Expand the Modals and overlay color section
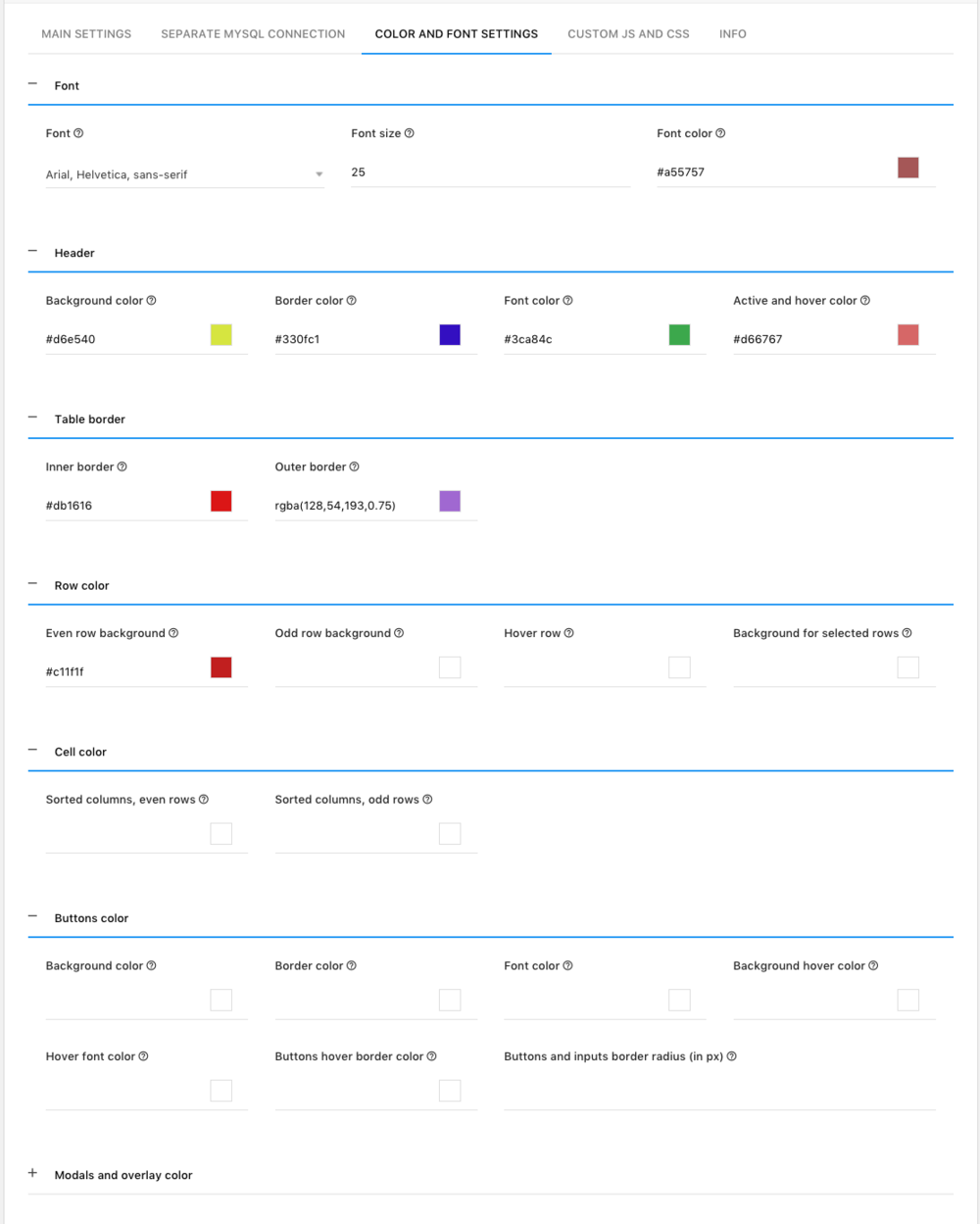The height and width of the screenshot is (1224, 980). [x=33, y=1174]
